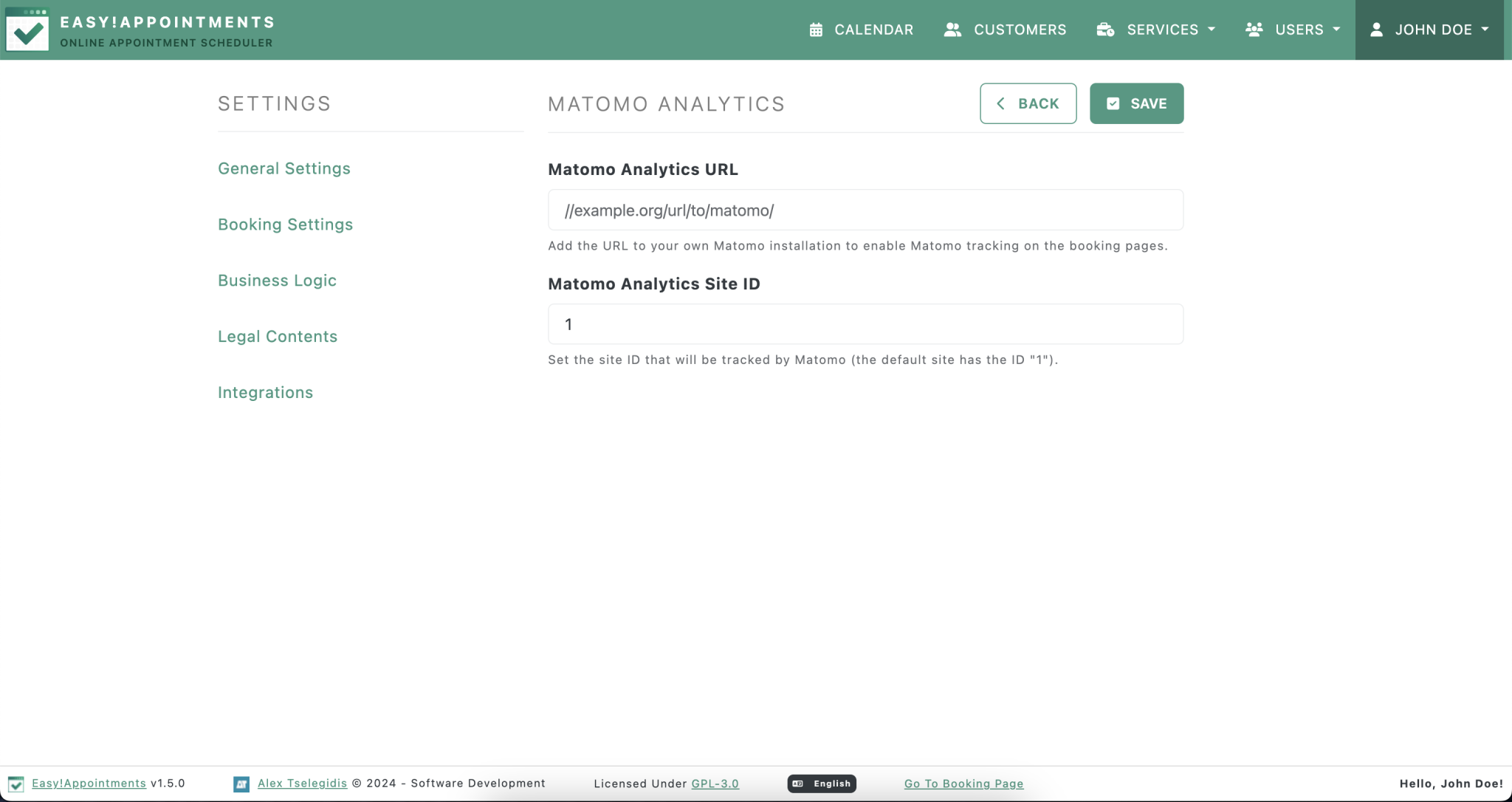1512x802 pixels.
Task: Click the language badge next to English
Action: [799, 784]
